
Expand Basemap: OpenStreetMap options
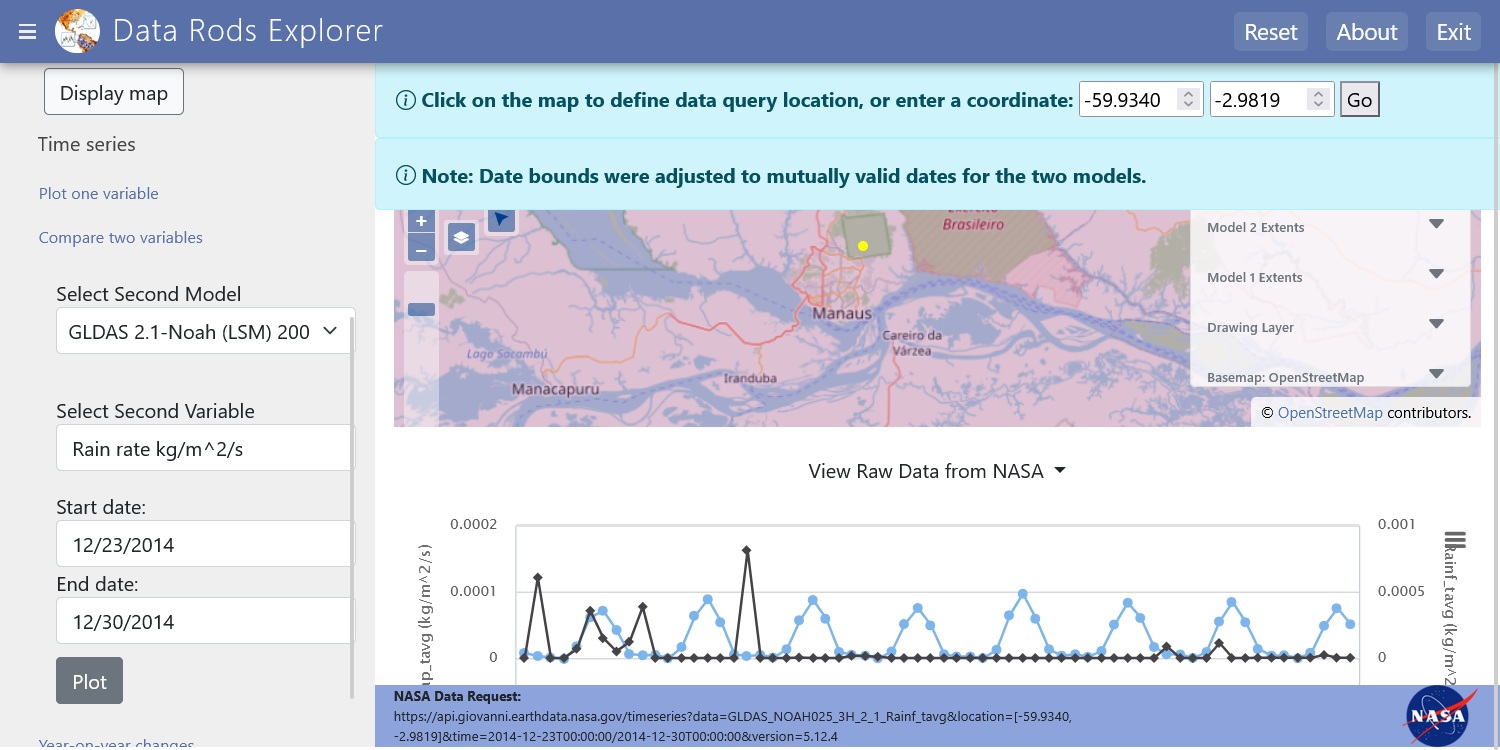[x=1436, y=375]
